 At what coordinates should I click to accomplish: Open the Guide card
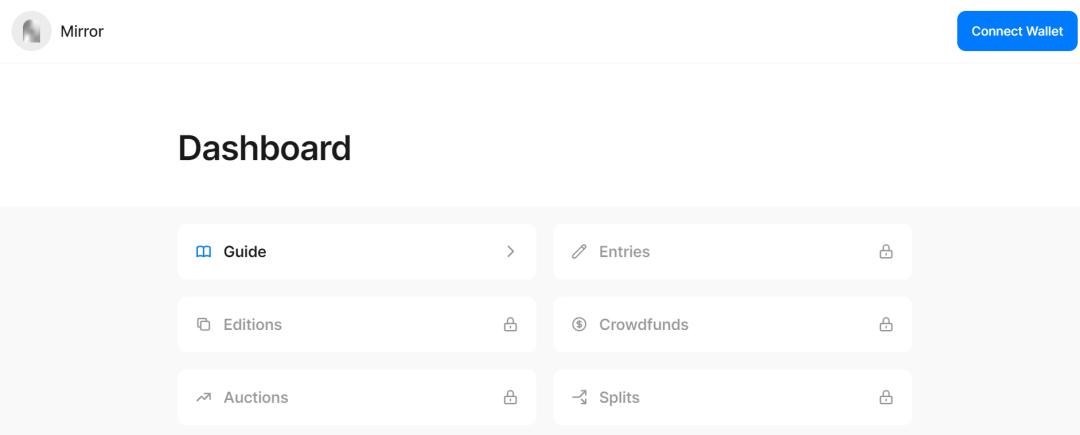[x=356, y=252]
